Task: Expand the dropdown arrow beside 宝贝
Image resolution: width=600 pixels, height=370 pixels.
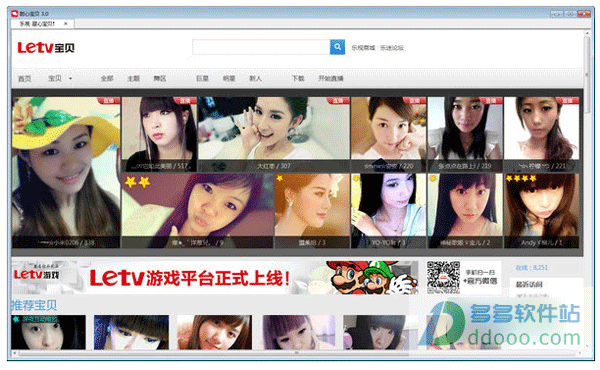Action: point(70,78)
